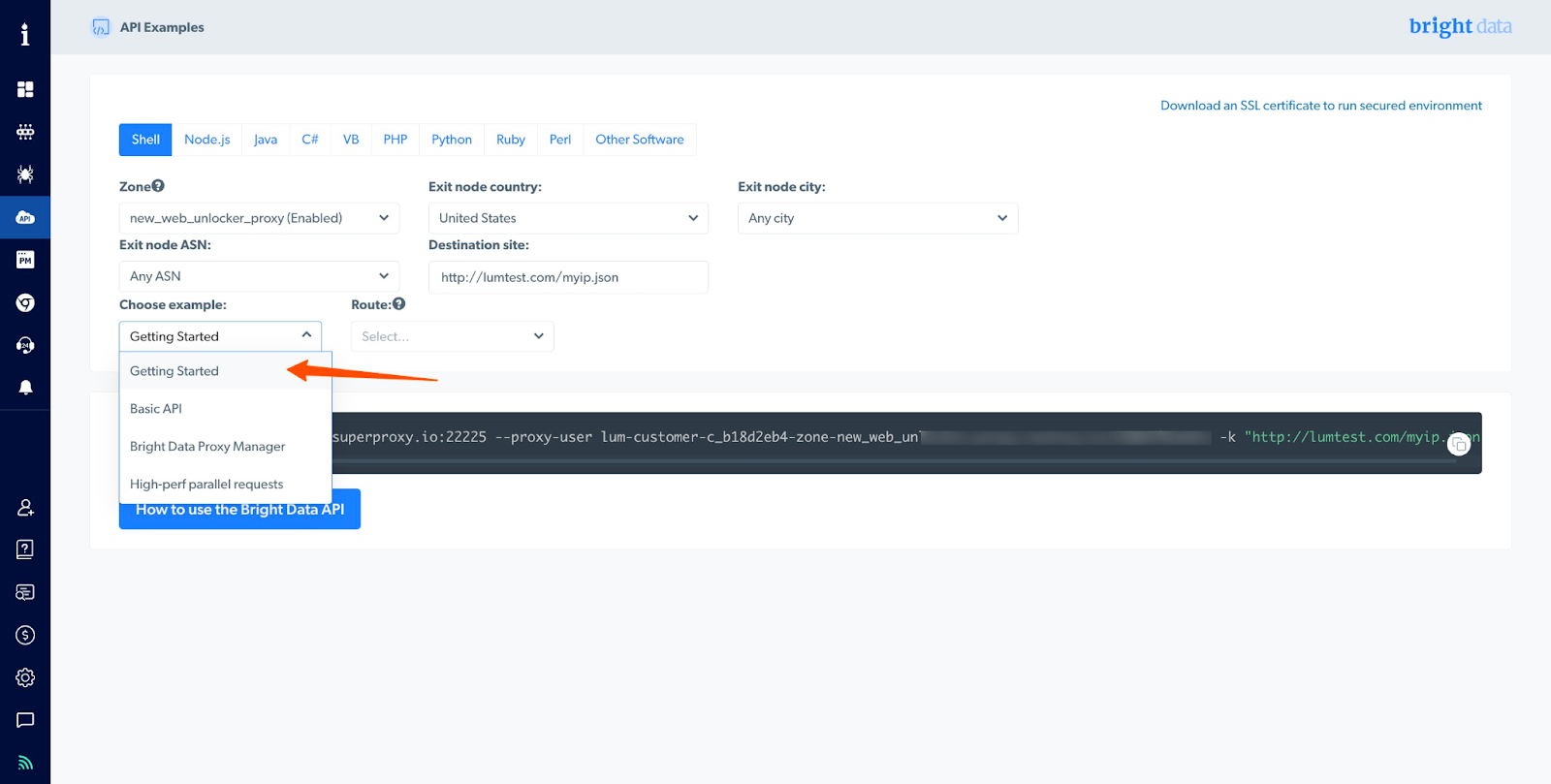Screen dimensions: 1551x784
Task: Switch to the Node.js tab
Action: pos(207,140)
